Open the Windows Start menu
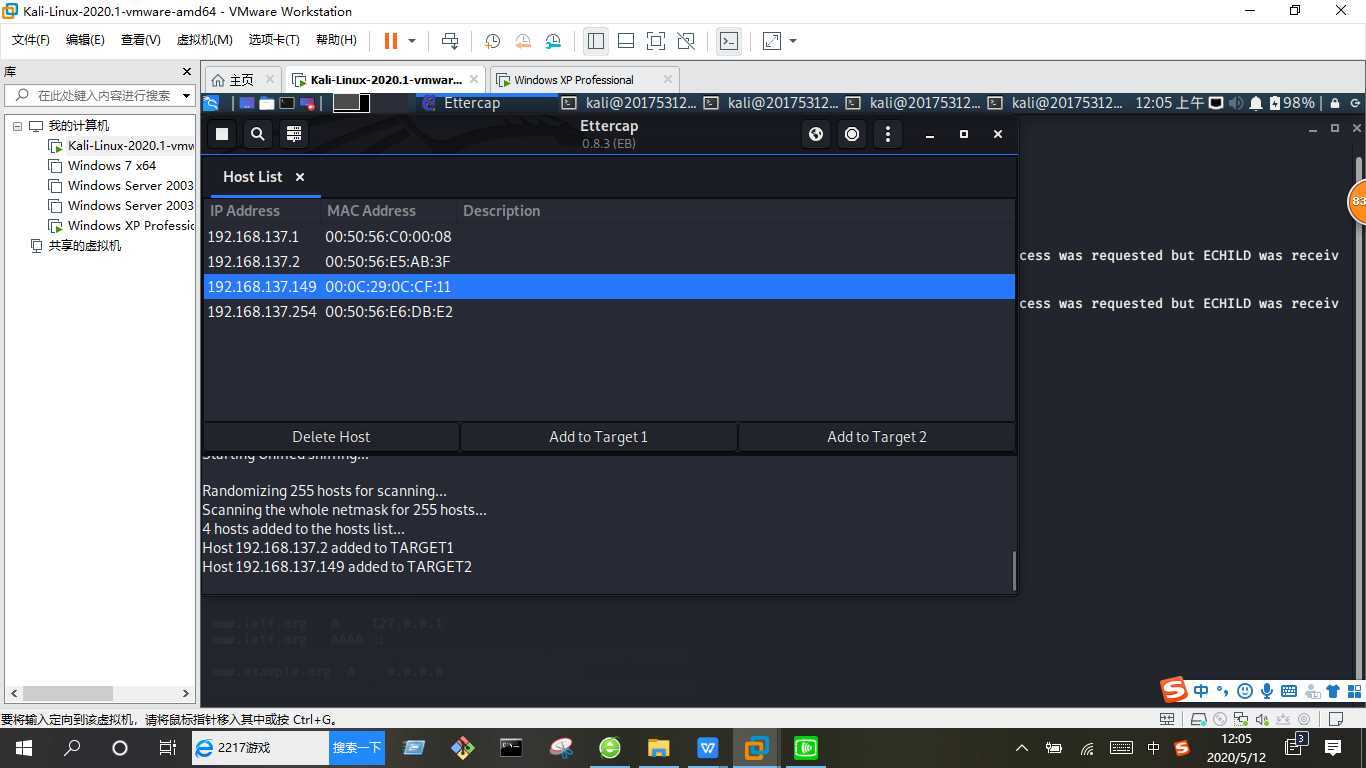Viewport: 1366px width, 768px height. coord(24,748)
